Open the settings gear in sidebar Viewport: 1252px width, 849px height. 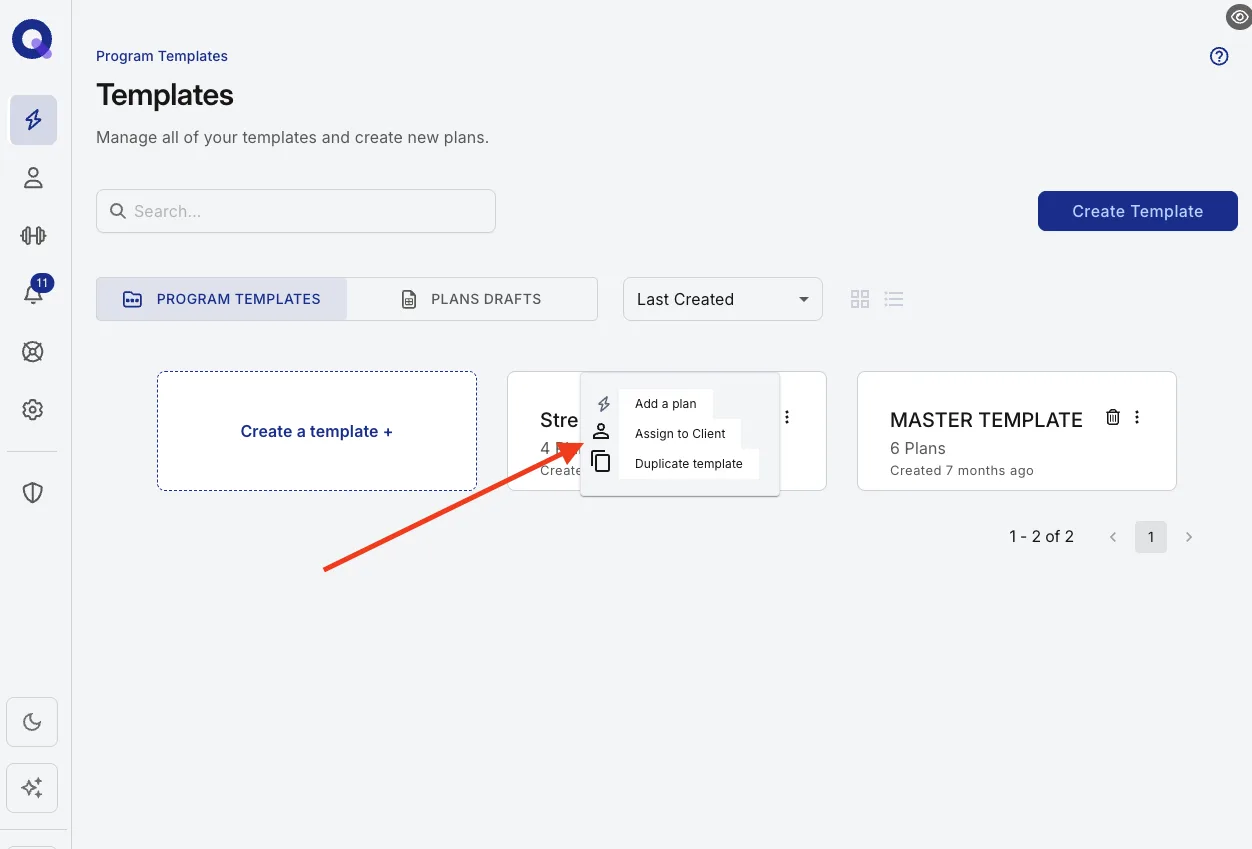point(33,410)
